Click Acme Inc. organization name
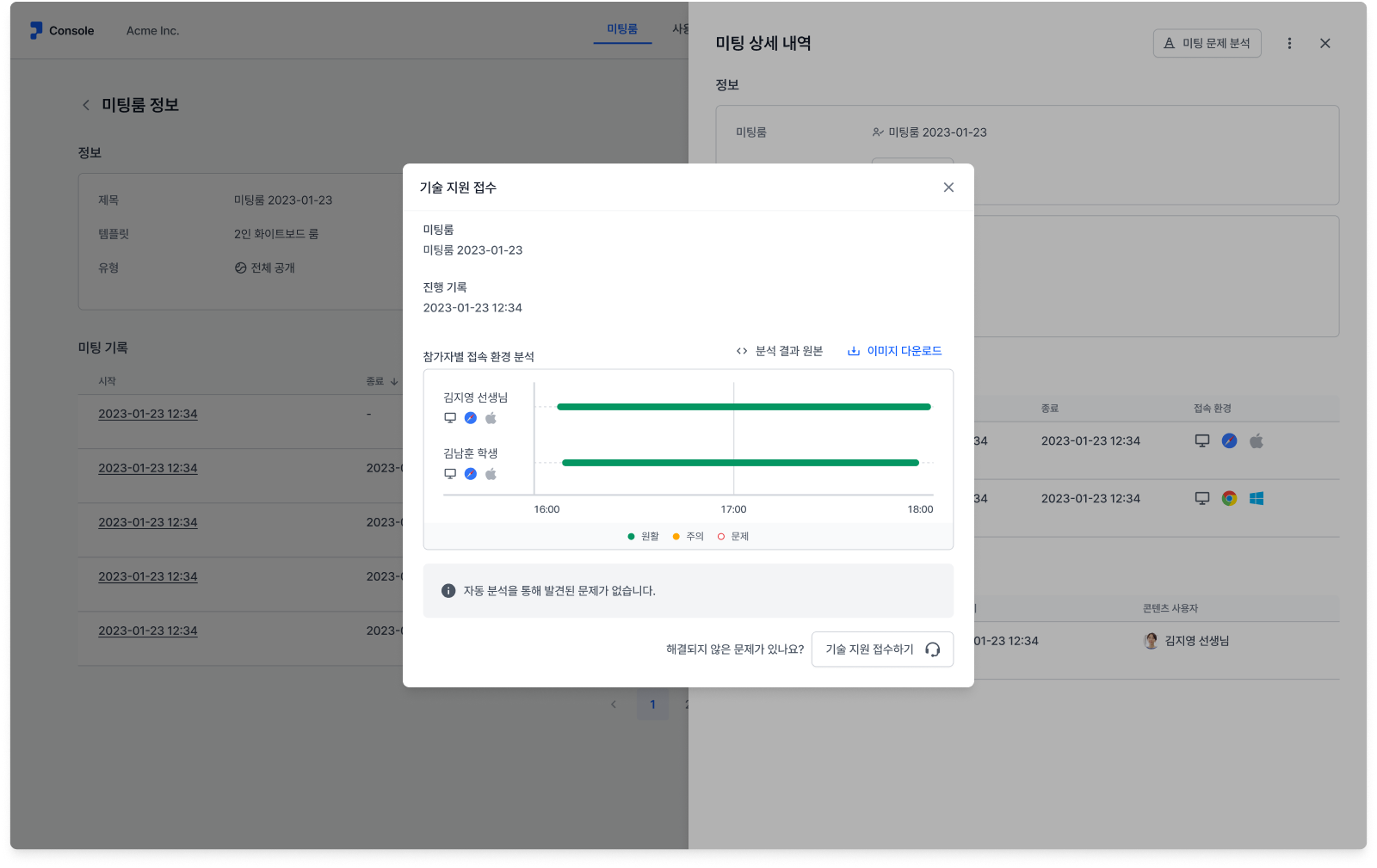 coord(153,31)
